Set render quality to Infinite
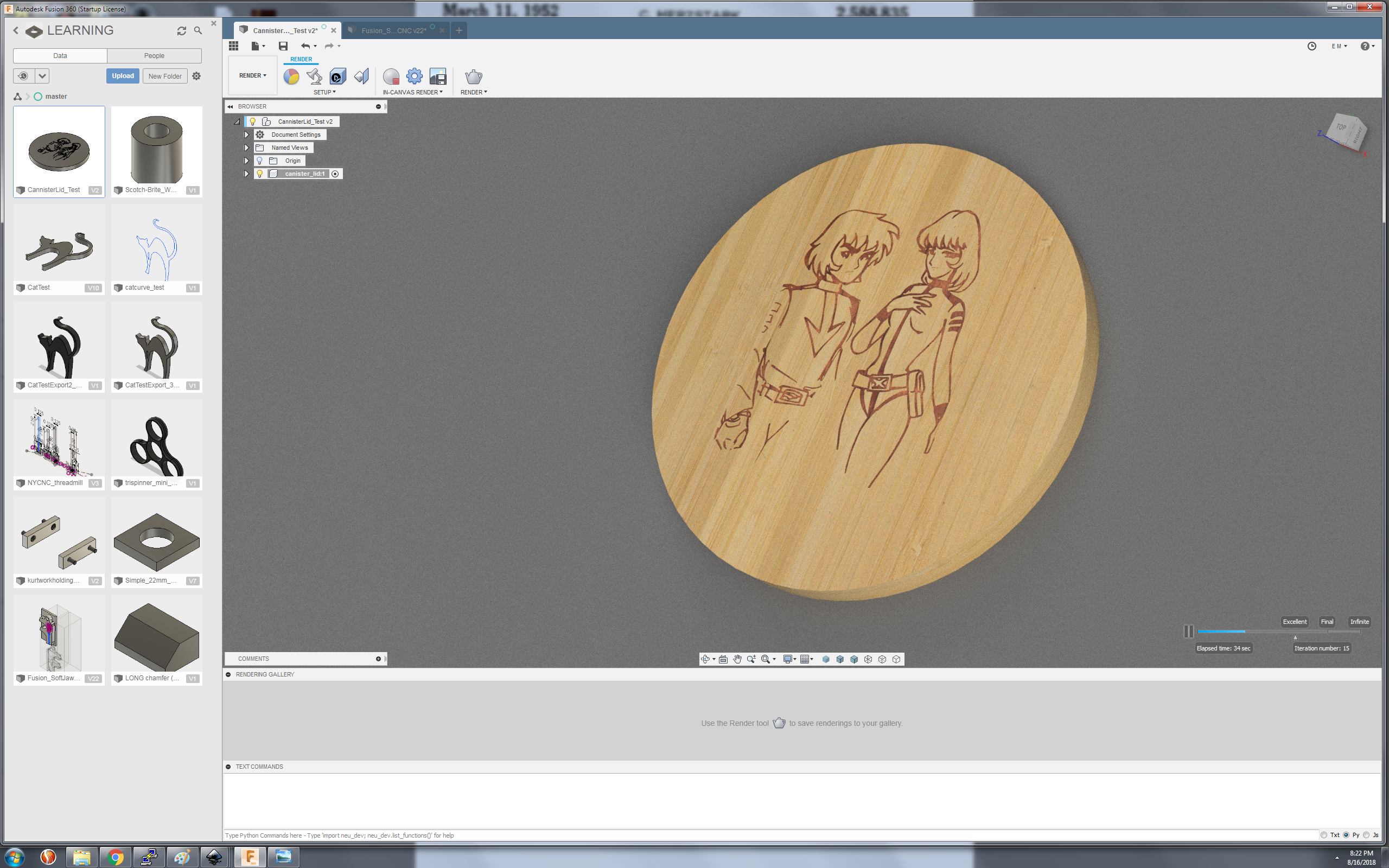This screenshot has width=1389, height=868. tap(1359, 622)
